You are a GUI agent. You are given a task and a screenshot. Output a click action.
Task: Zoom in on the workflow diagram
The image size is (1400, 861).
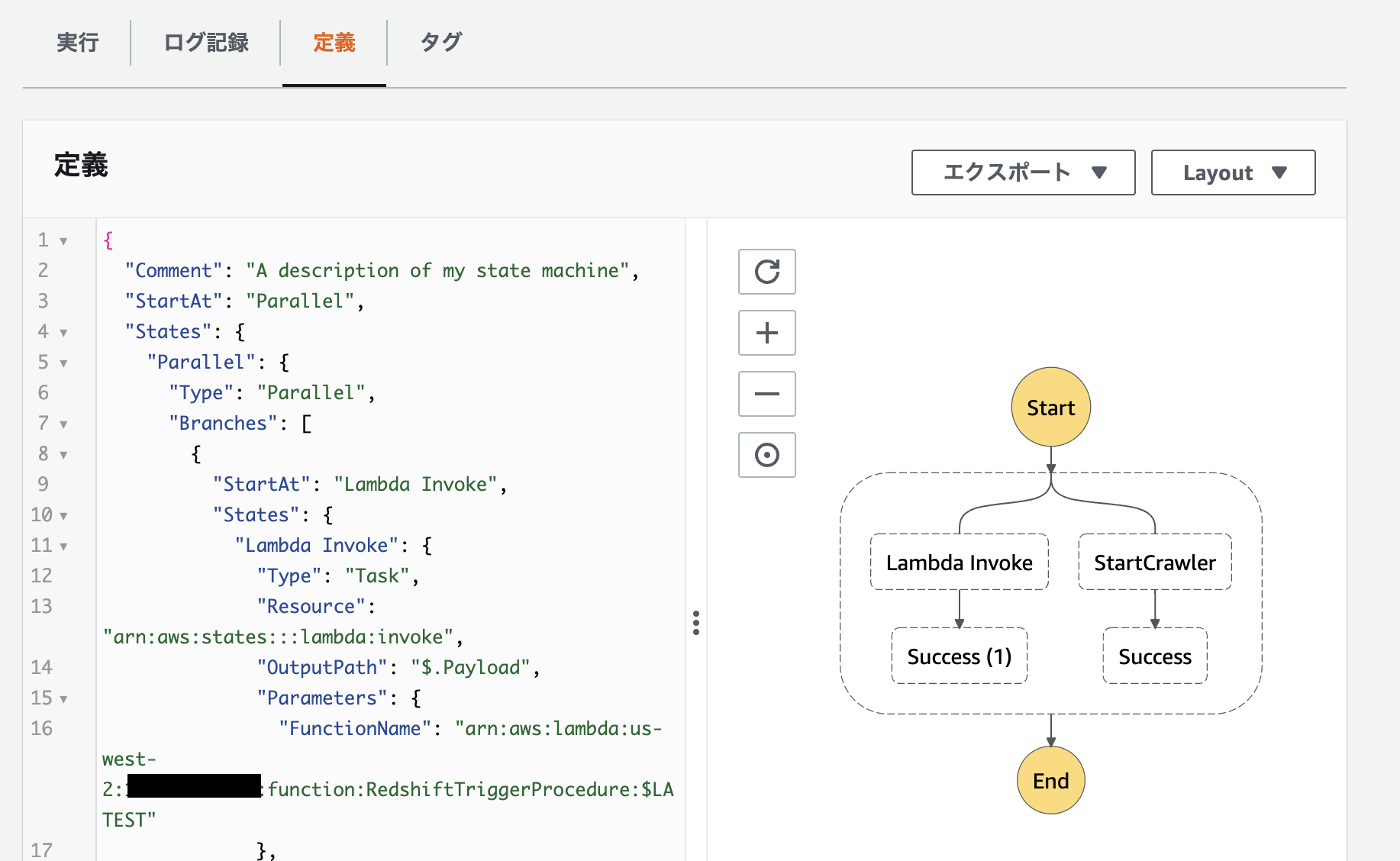766,333
